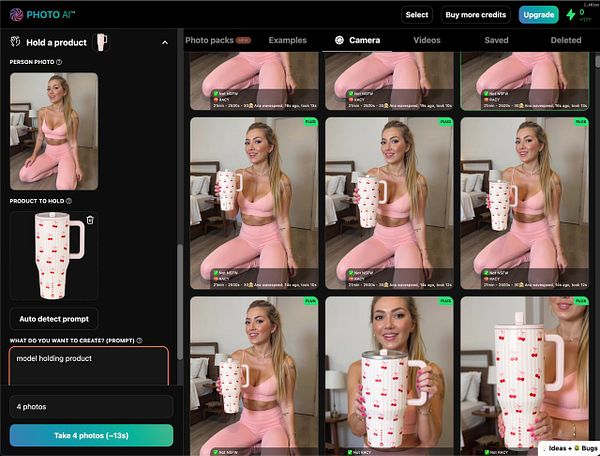
Task: Click the gallery scrollbar at right edge
Action: (597, 62)
